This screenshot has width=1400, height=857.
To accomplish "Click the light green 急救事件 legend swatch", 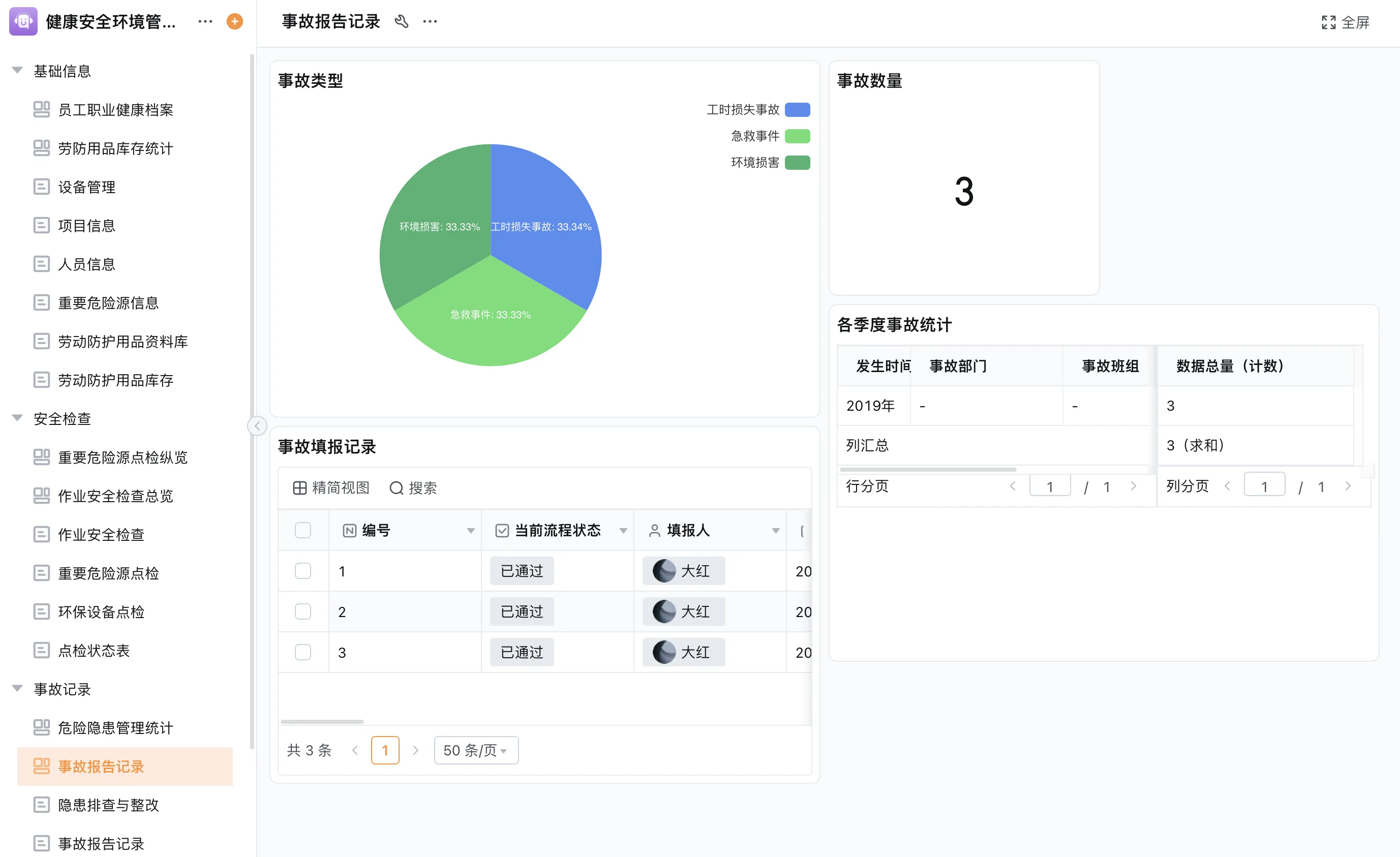I will [x=797, y=136].
